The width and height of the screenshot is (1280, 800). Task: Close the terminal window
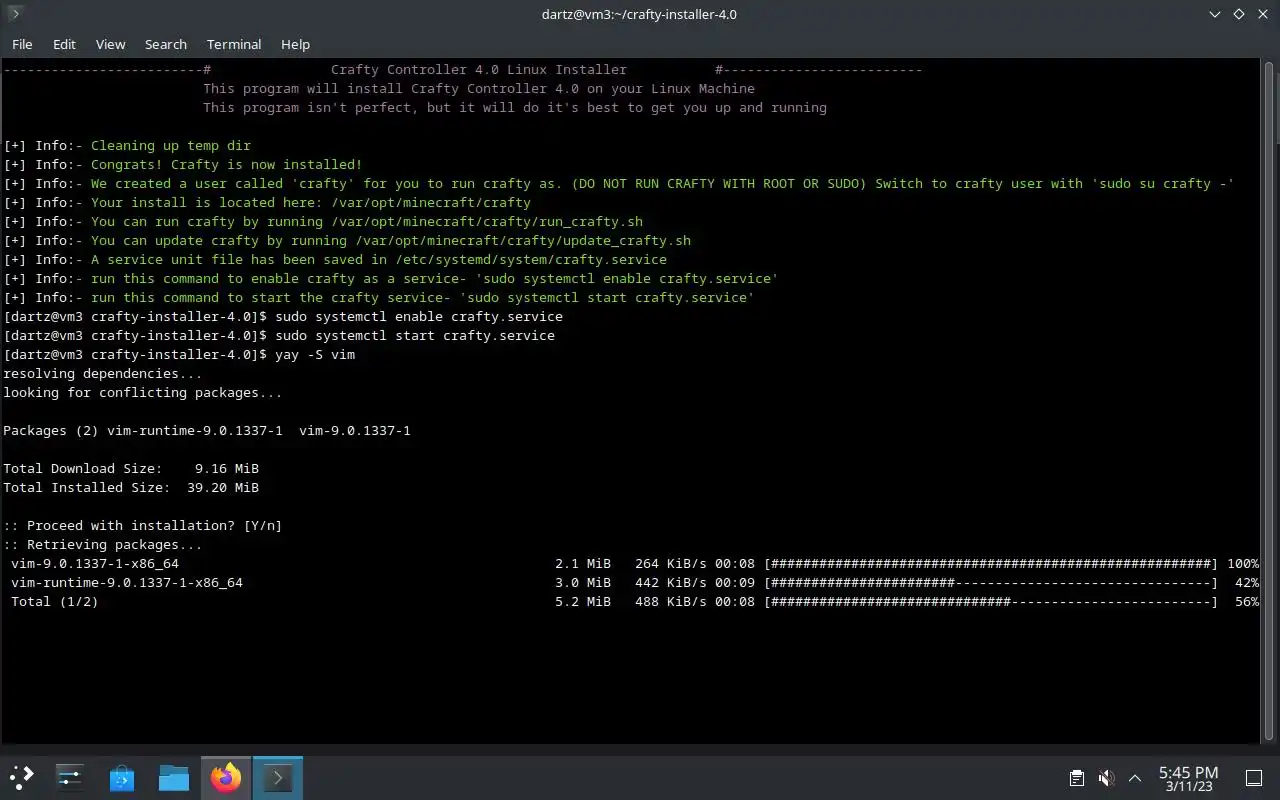click(x=1263, y=14)
